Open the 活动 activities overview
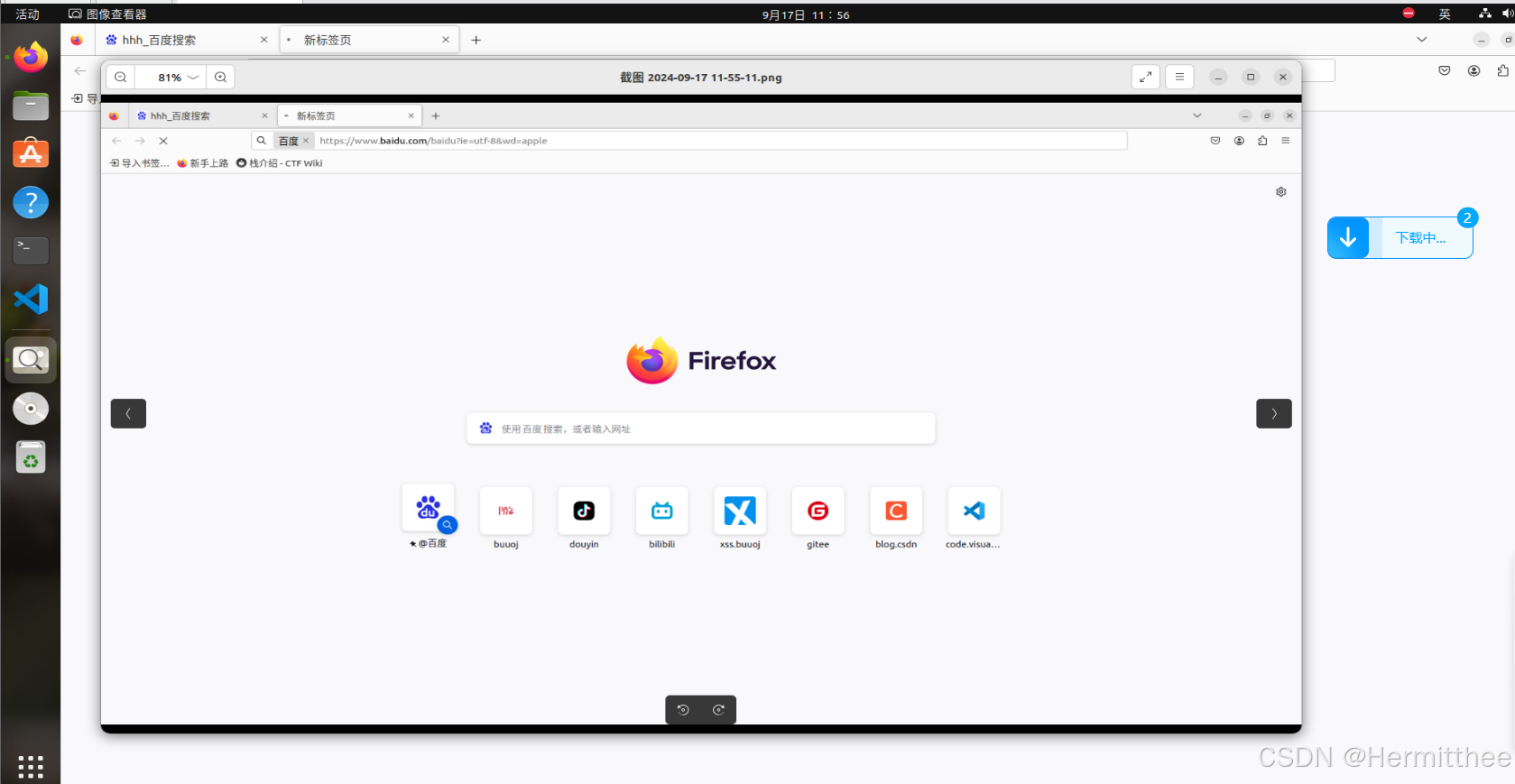1515x784 pixels. (28, 14)
